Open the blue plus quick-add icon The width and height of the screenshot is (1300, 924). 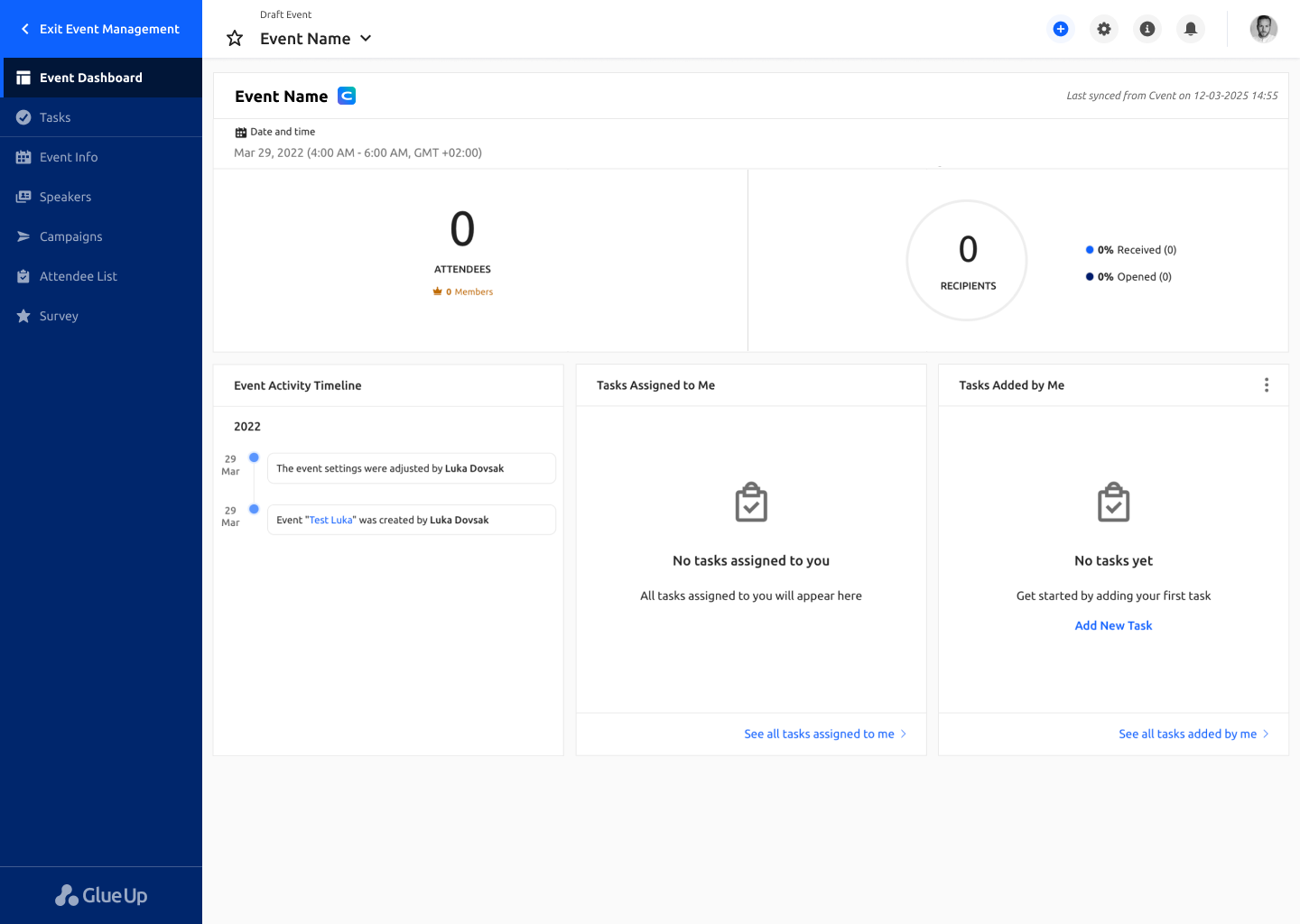(1061, 29)
